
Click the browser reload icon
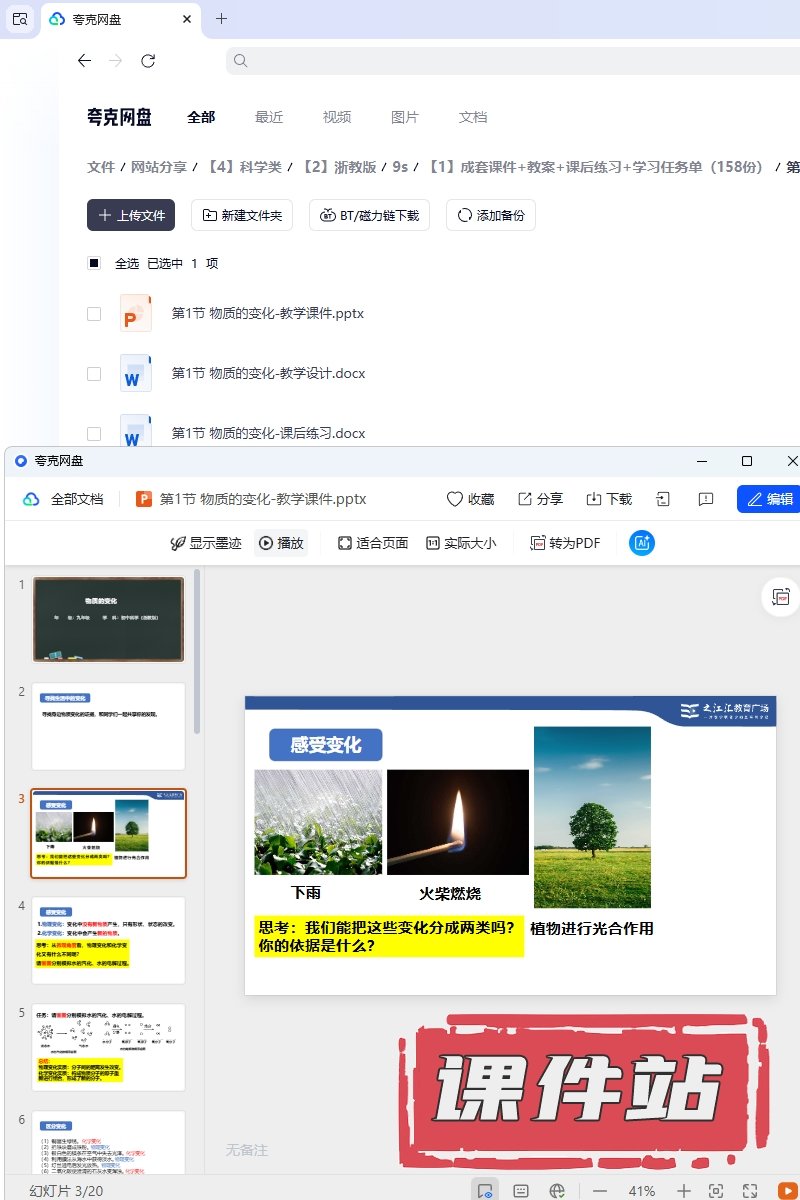click(x=148, y=61)
